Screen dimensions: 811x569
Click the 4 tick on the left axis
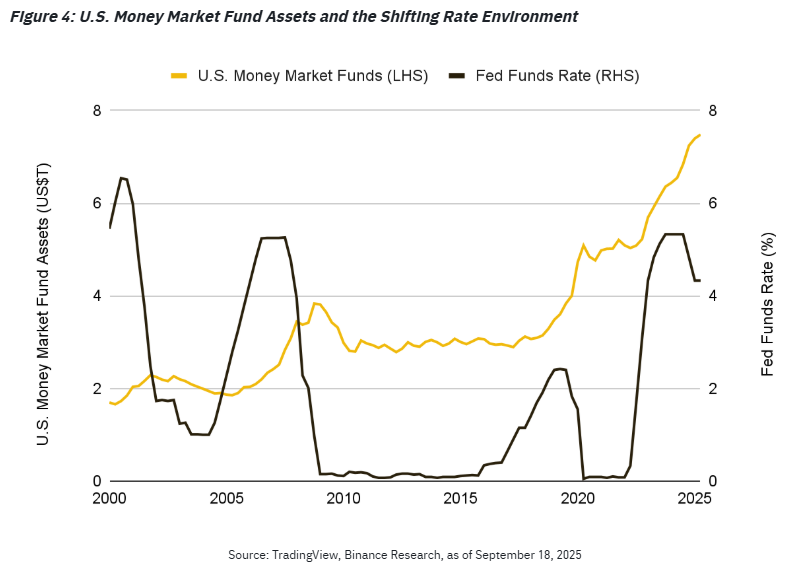tap(97, 296)
